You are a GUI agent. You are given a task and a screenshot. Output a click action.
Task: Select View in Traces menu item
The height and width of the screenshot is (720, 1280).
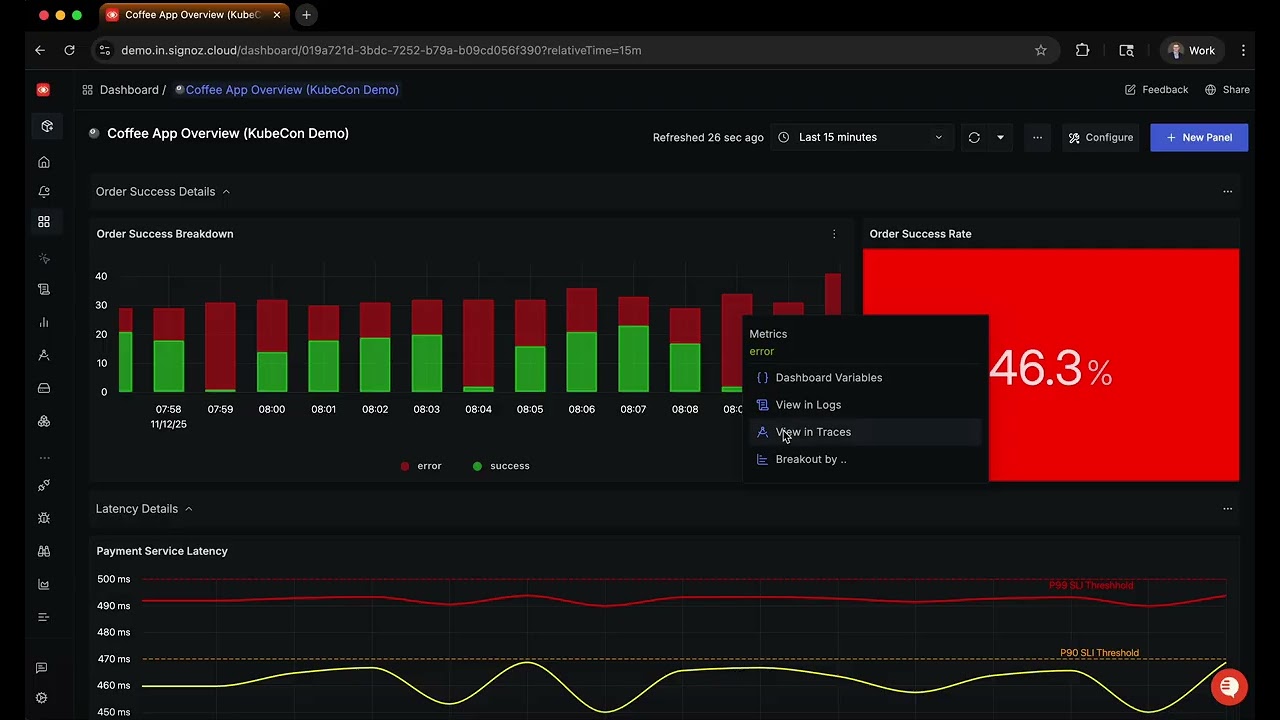pos(865,432)
